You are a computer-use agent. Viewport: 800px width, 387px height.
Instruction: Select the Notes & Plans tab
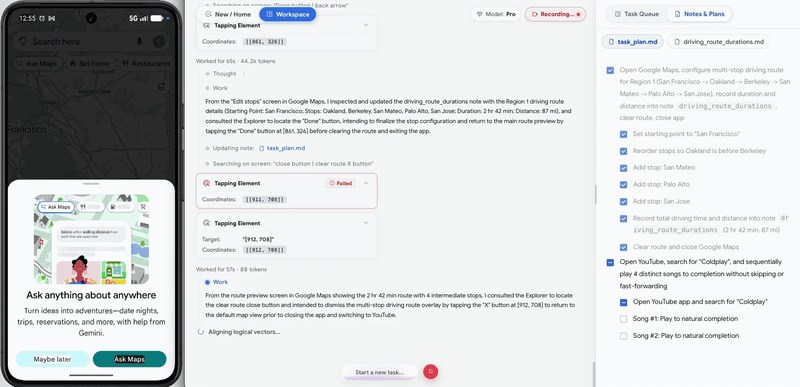[x=699, y=14]
